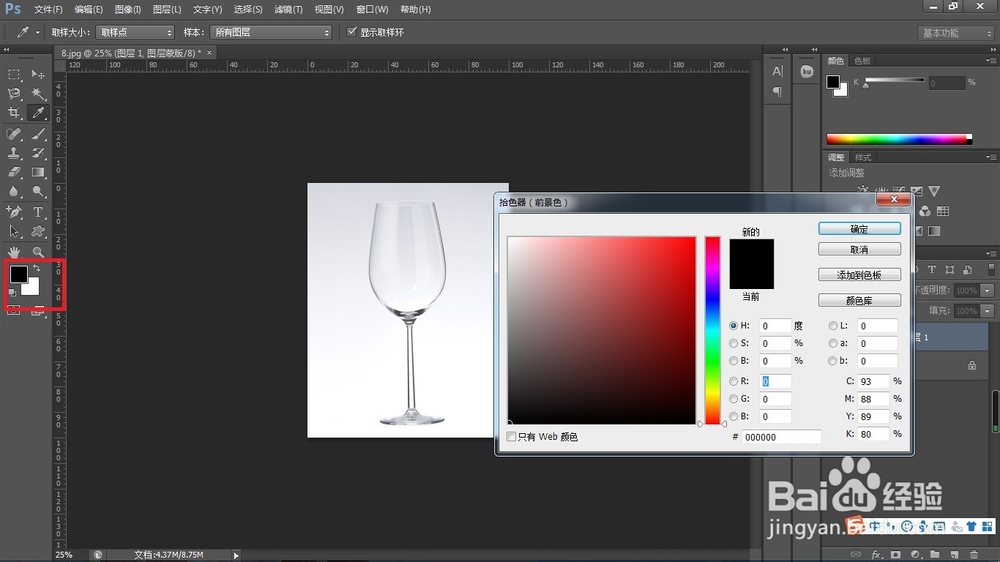Open Eyedropper tool preset picker arrow
The height and width of the screenshot is (562, 1000).
pyautogui.click(x=38, y=32)
